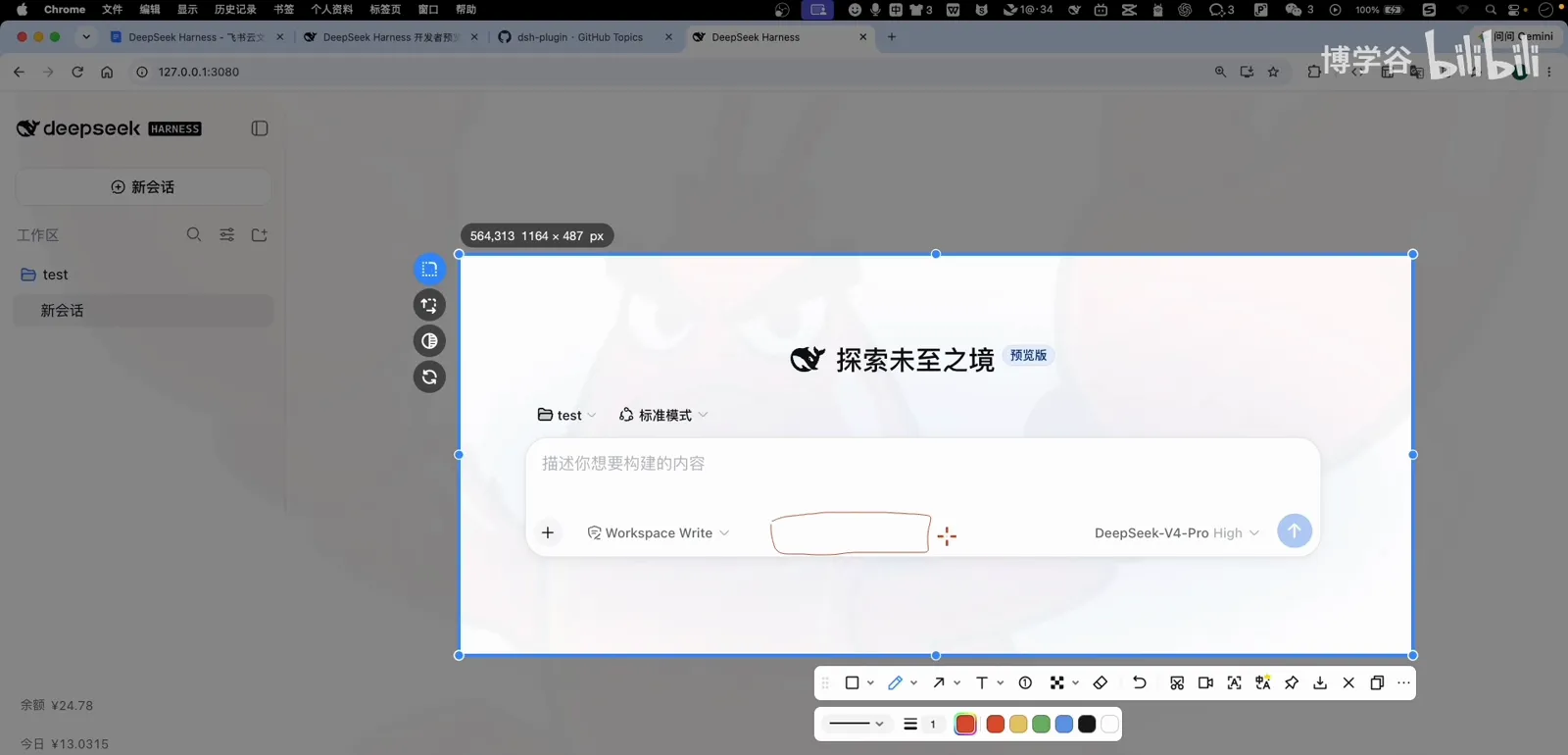
Task: Open workspace filter settings icon
Action: coord(226,234)
